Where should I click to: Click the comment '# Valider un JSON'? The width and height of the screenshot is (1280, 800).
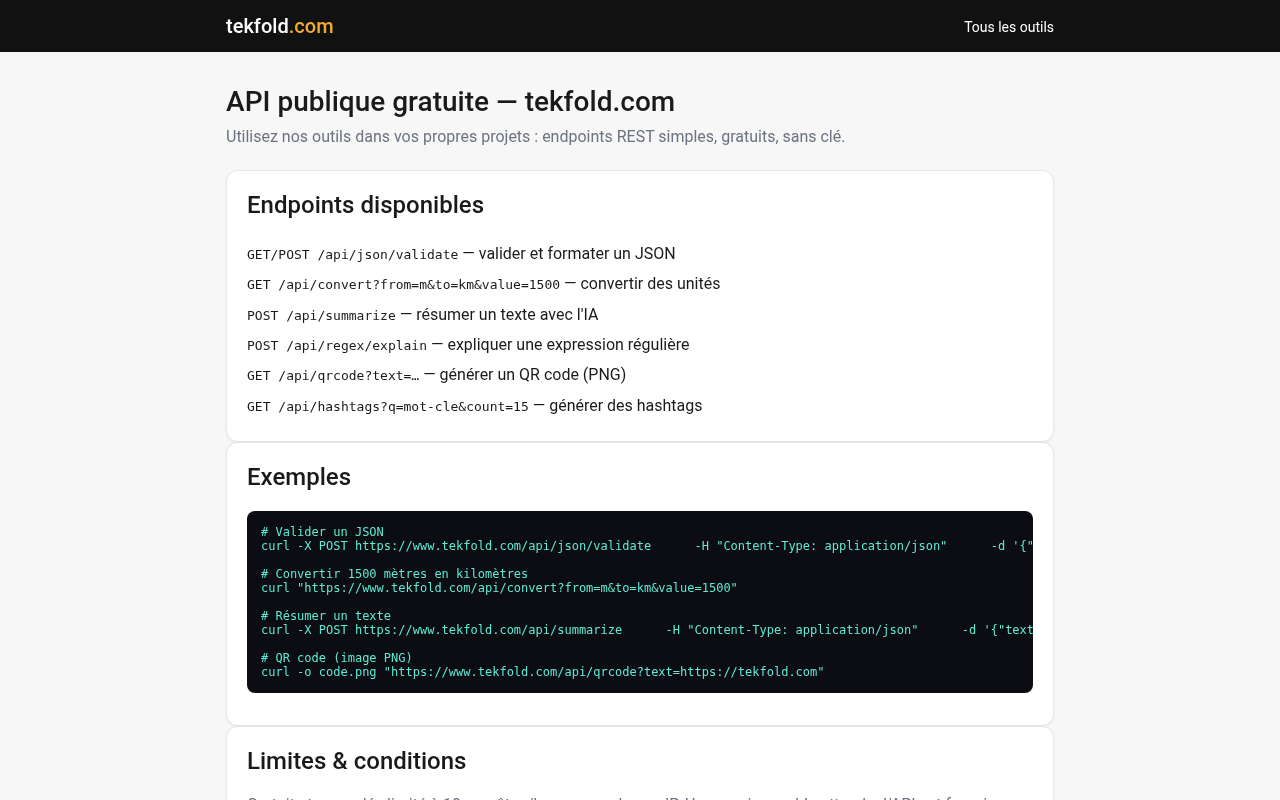tap(322, 532)
